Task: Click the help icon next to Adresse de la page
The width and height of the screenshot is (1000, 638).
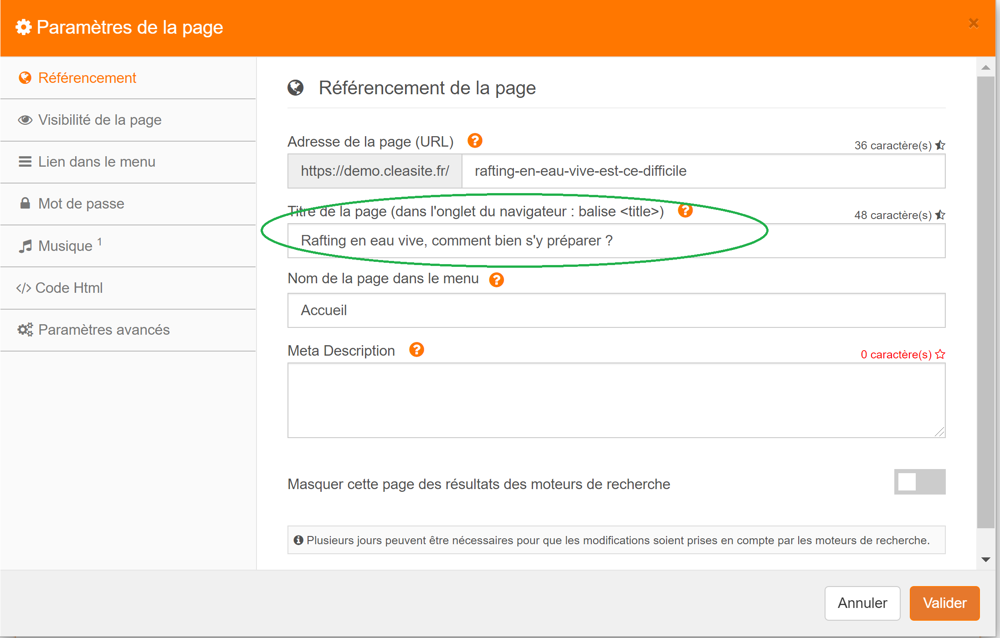Action: tap(475, 141)
